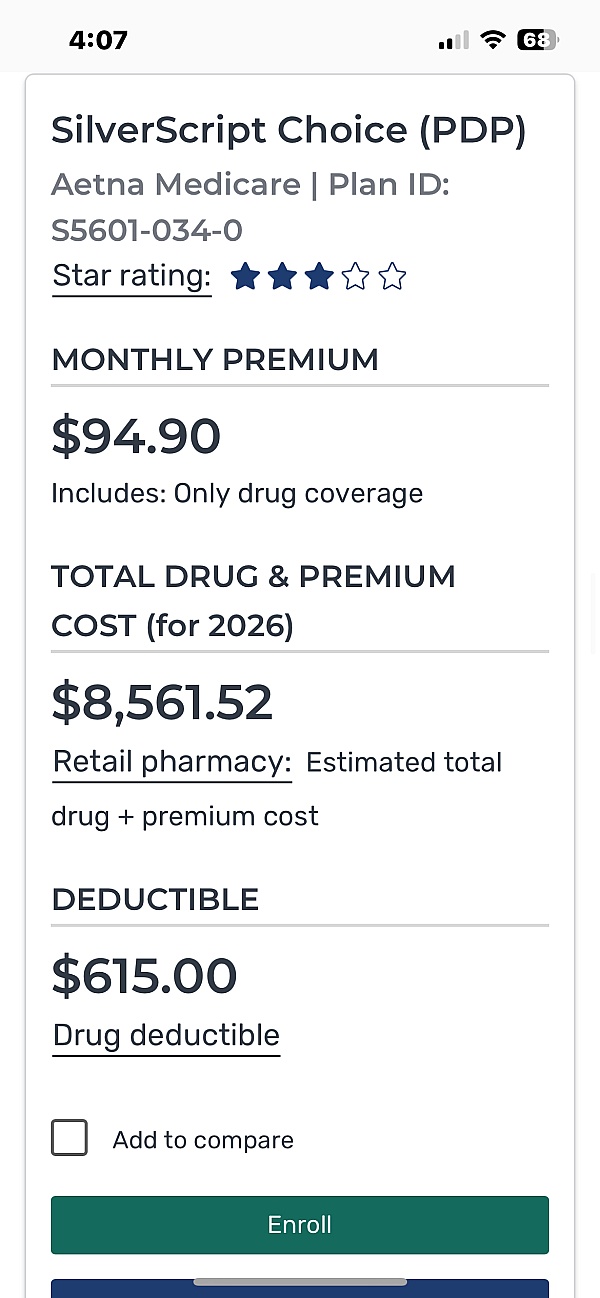This screenshot has height=1298, width=600.
Task: Tap the $8,561.52 total cost amount
Action: tap(162, 703)
